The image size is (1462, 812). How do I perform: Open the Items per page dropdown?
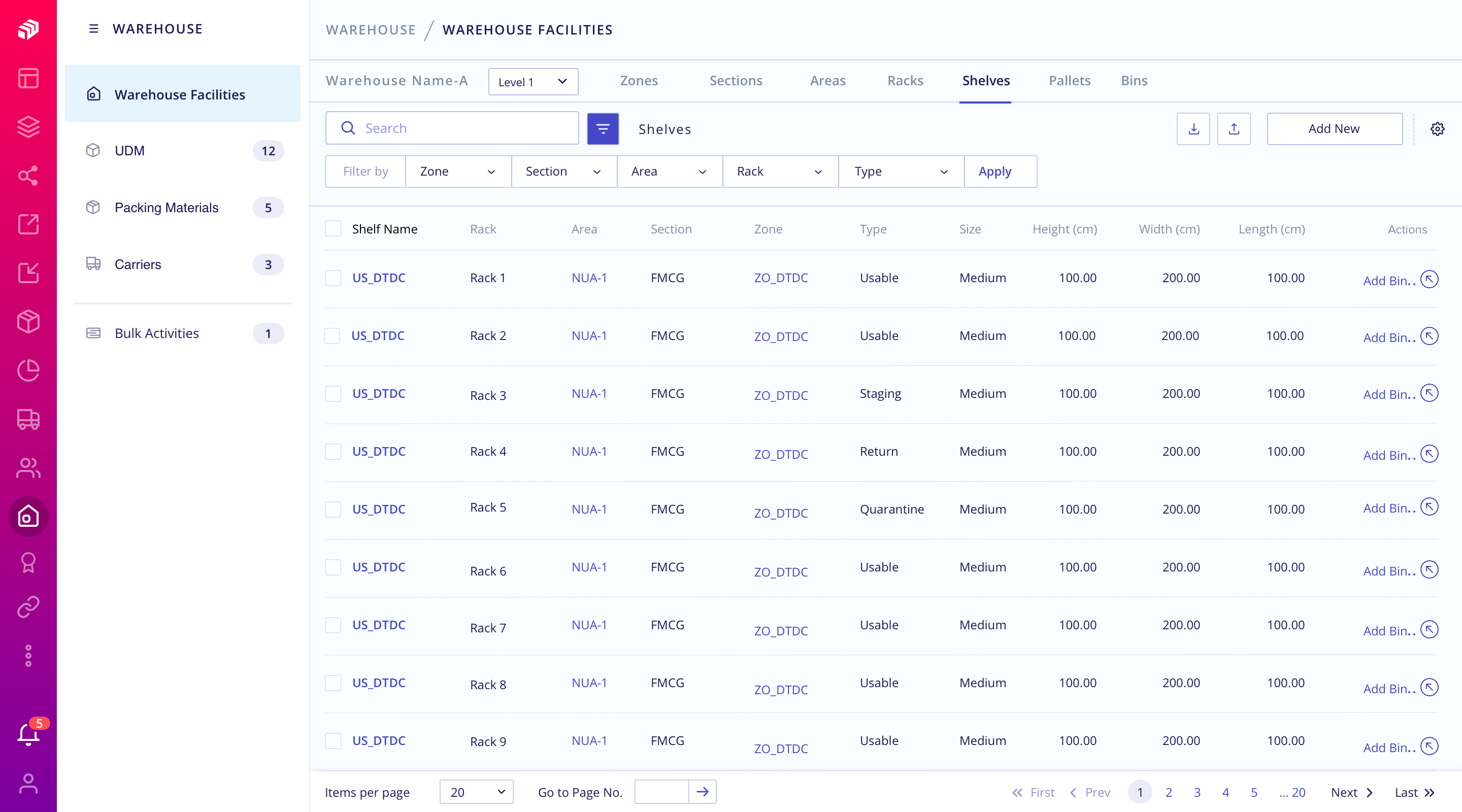(476, 792)
